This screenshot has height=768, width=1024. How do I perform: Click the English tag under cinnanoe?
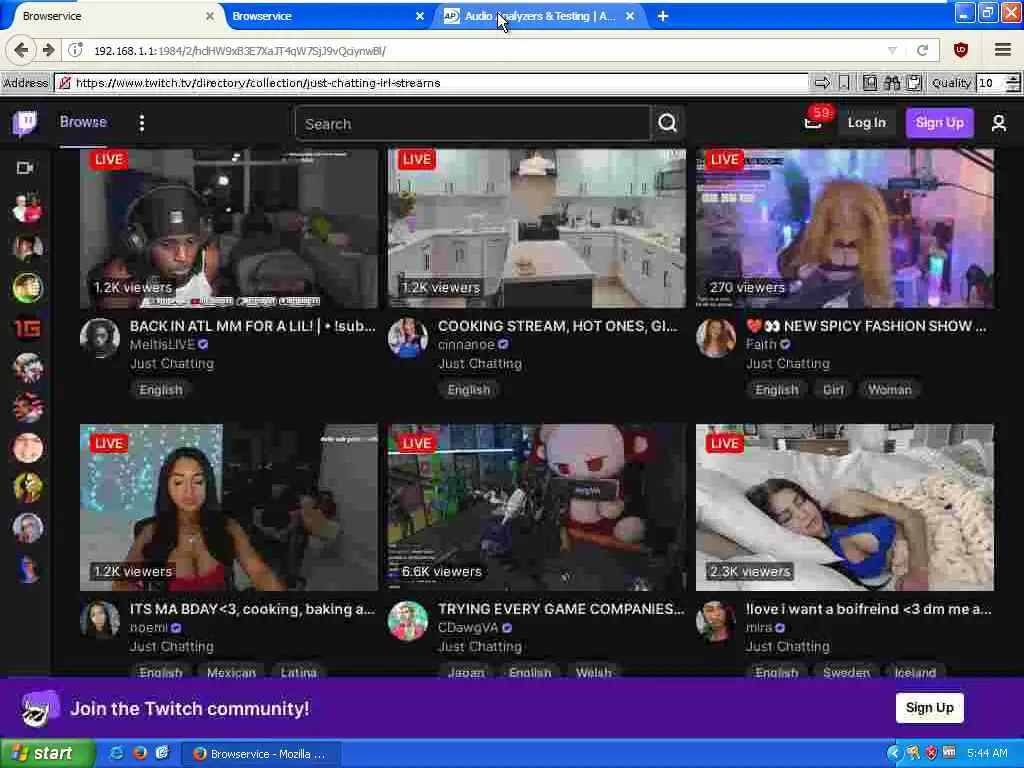click(x=469, y=390)
